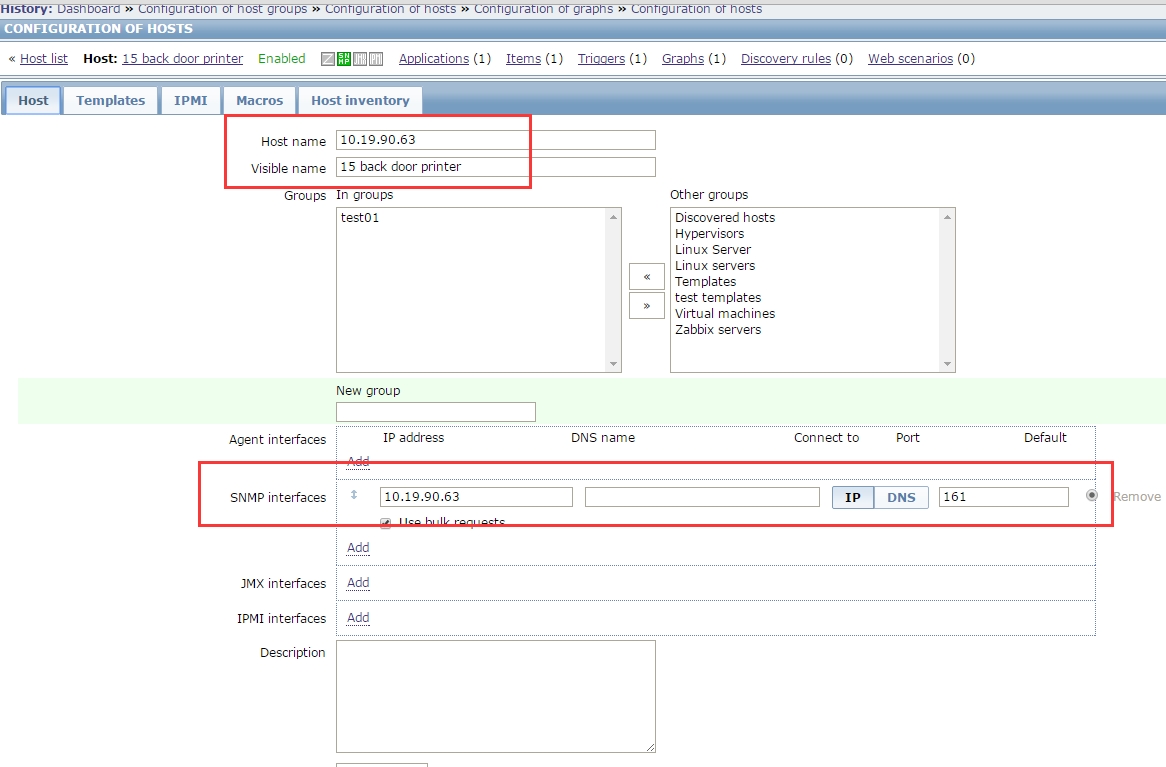
Task: Open Applications for this host
Action: point(434,59)
